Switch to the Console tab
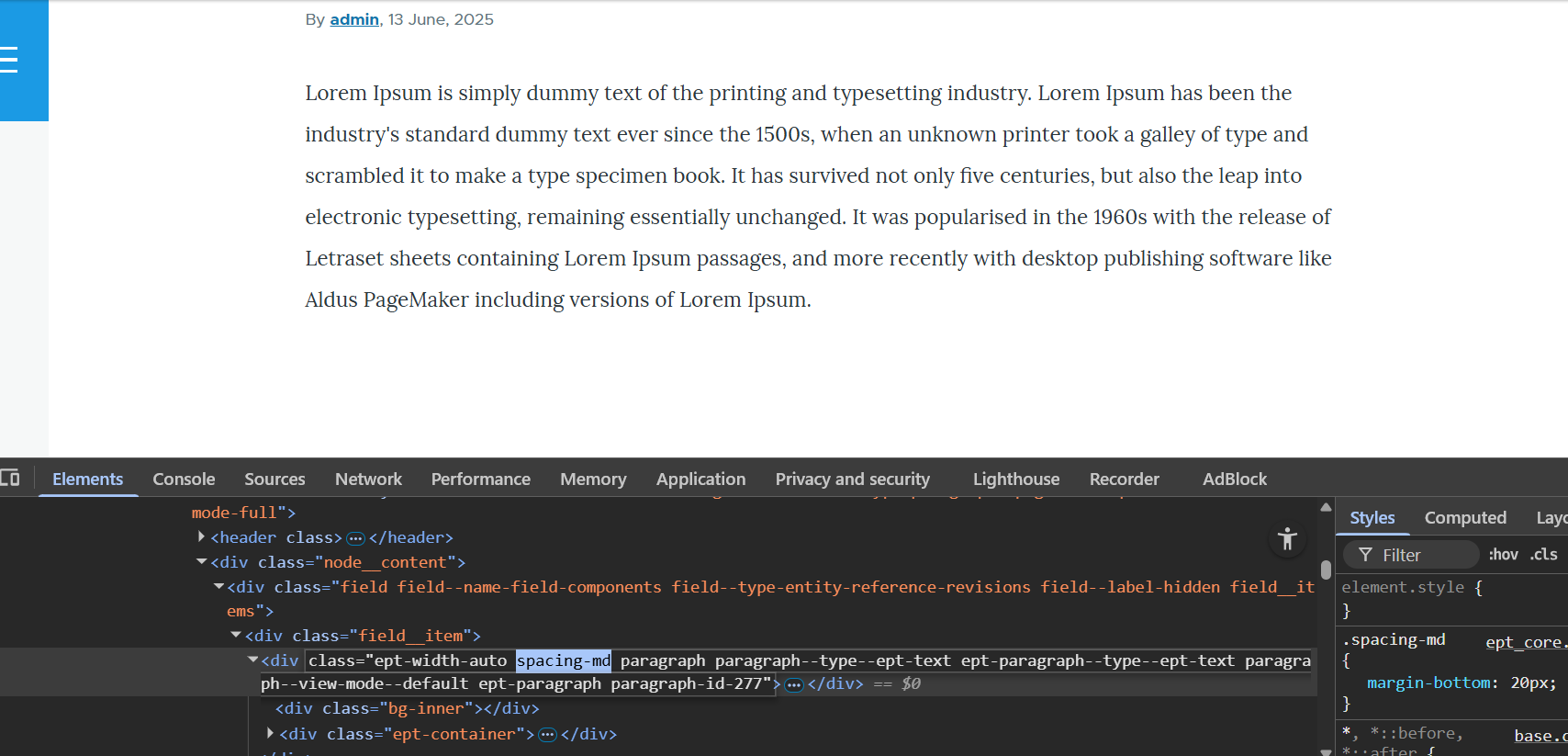The width and height of the screenshot is (1568, 756). (x=184, y=480)
